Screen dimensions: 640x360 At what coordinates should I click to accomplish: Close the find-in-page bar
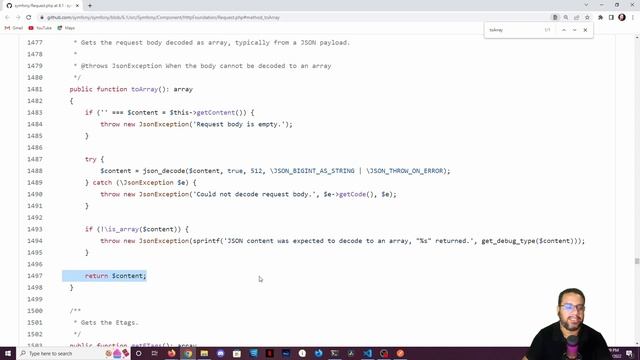[x=585, y=30]
